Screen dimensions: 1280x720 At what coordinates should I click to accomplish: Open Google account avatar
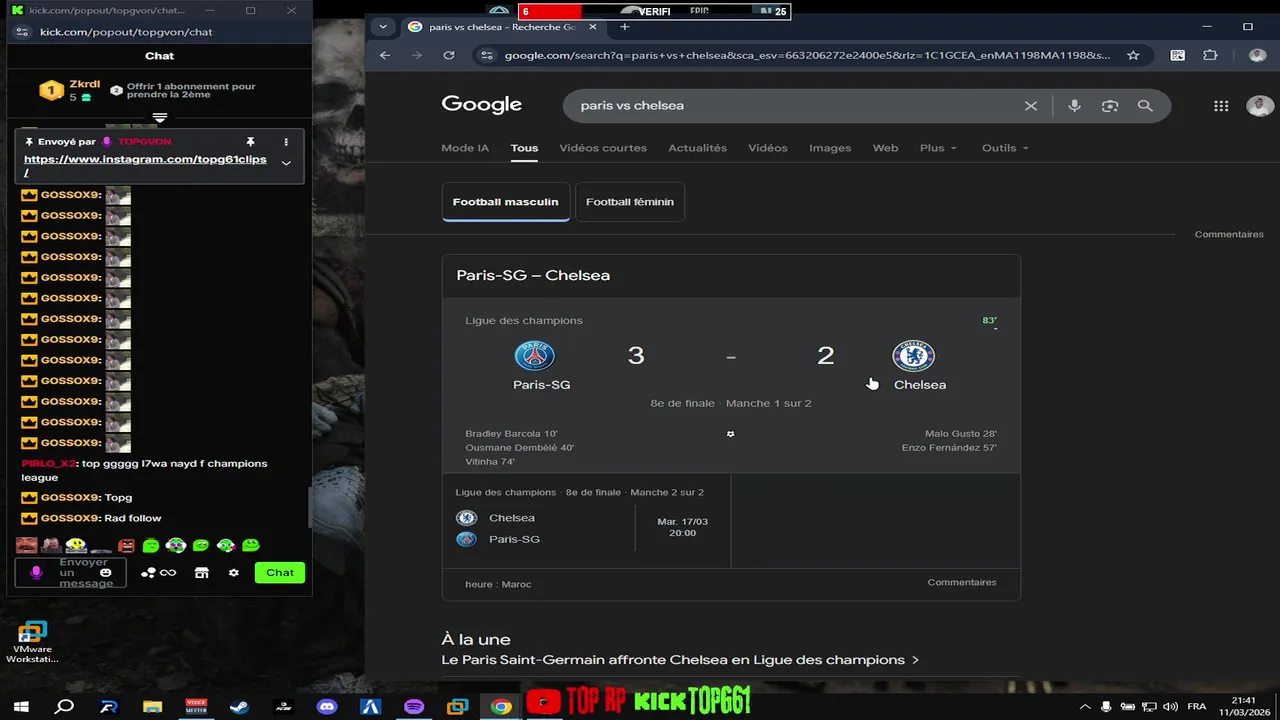1260,106
